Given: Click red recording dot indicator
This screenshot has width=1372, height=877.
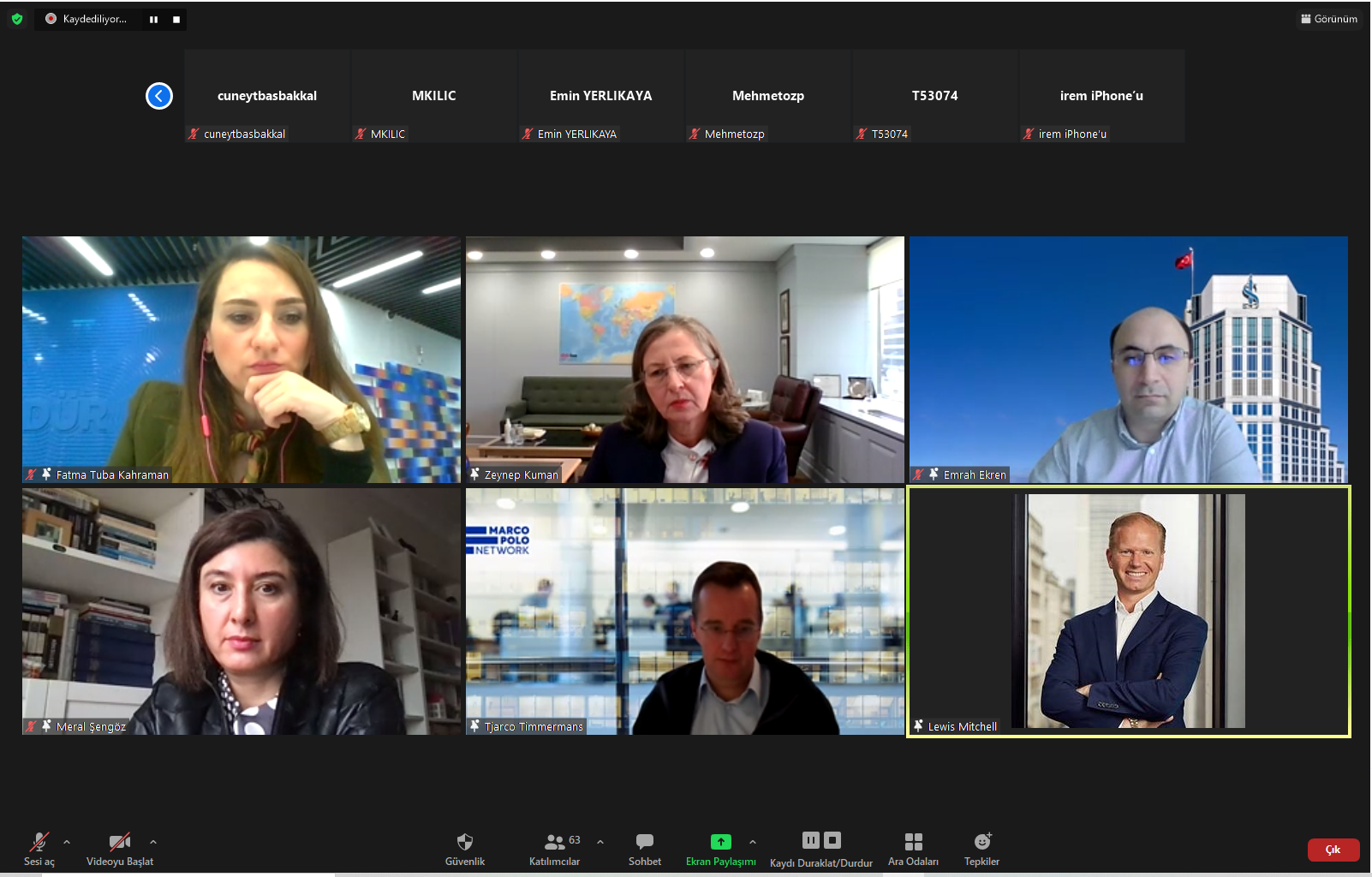Looking at the screenshot, I should 51,19.
